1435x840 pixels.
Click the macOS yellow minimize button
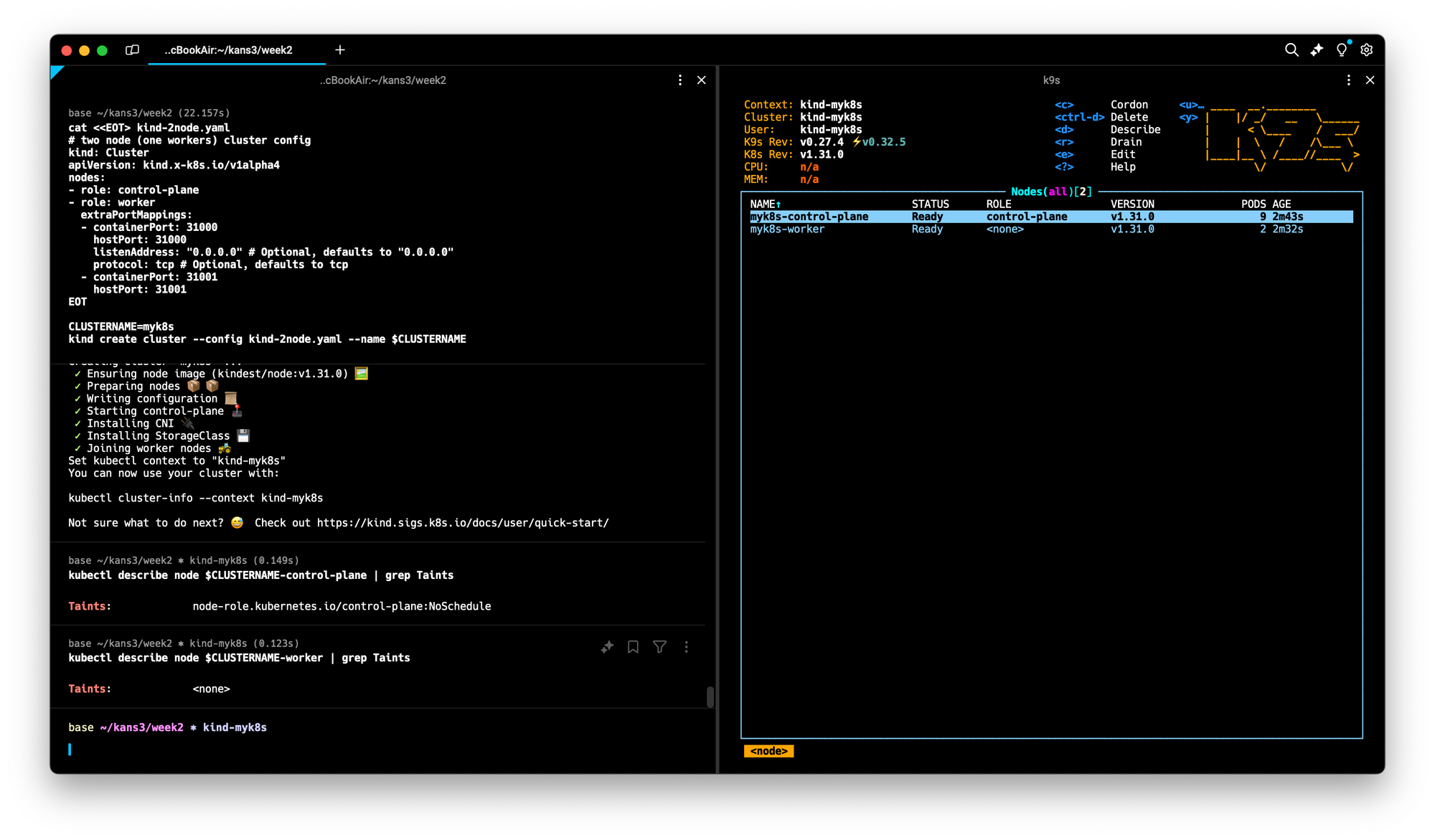coord(84,50)
